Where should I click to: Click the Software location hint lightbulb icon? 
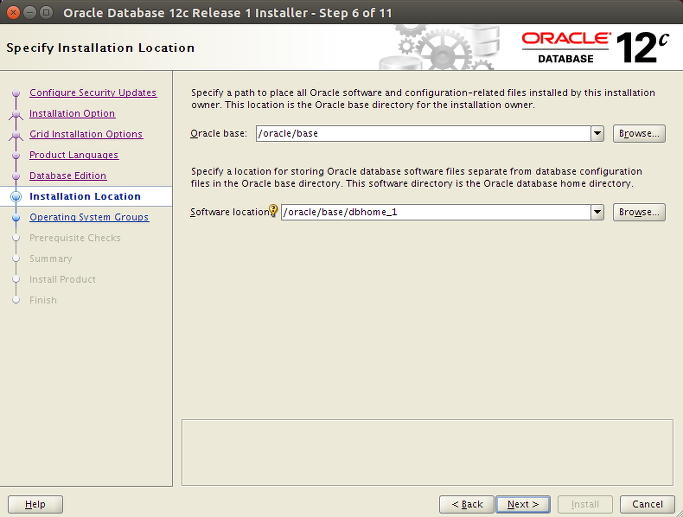click(x=273, y=211)
